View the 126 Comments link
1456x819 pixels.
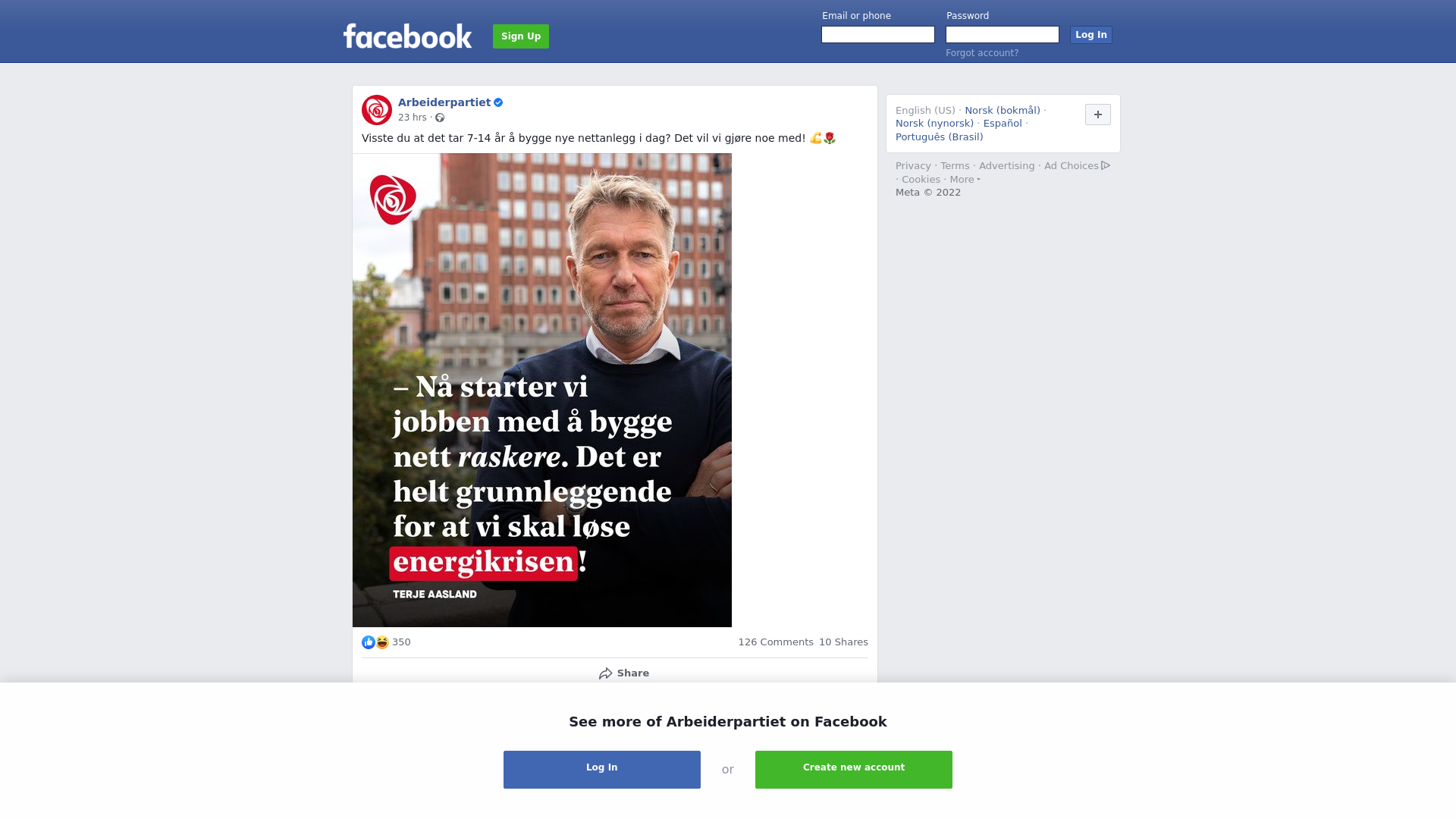tap(776, 642)
